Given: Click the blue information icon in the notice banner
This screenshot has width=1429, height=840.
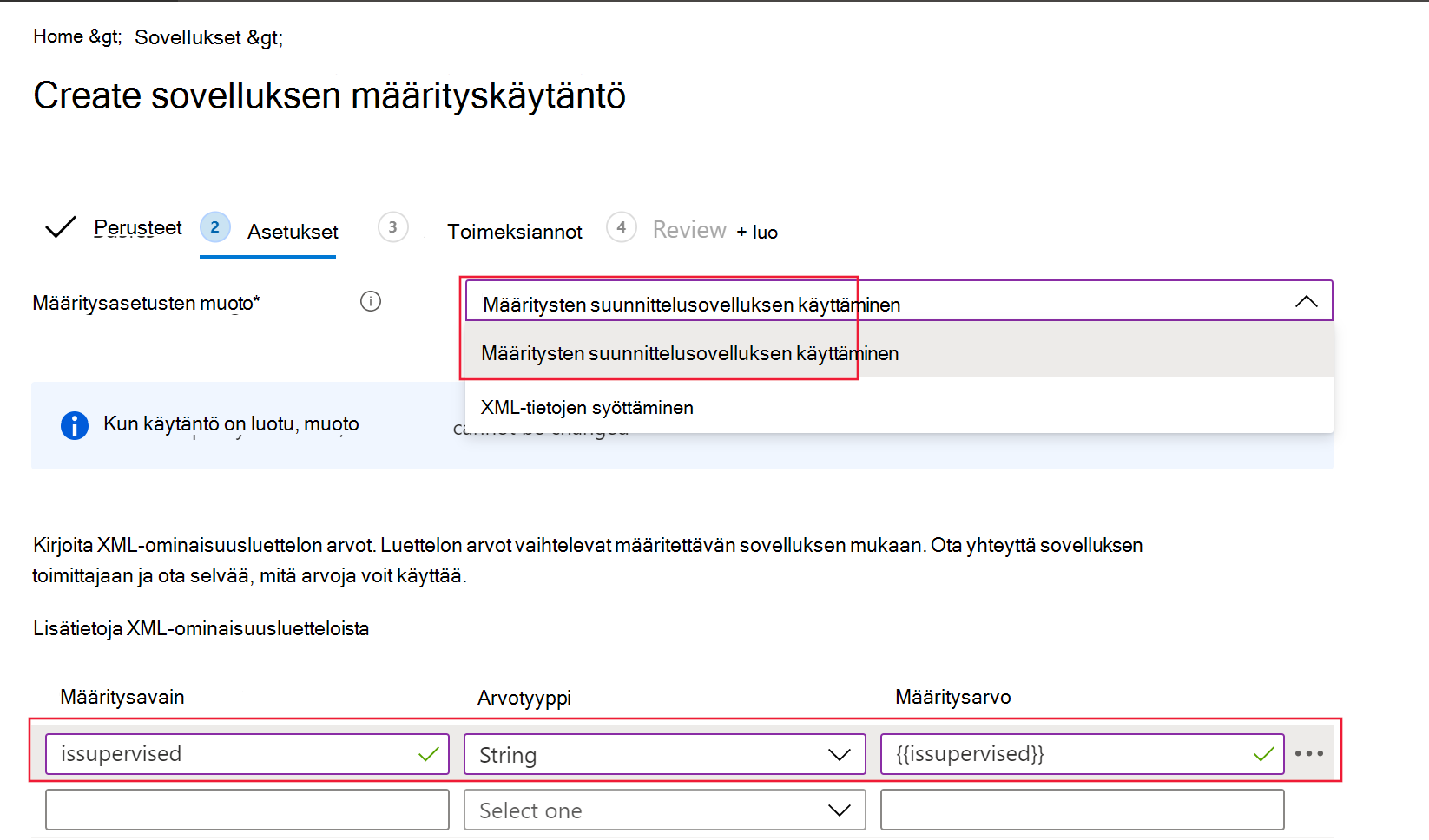Looking at the screenshot, I should click(x=75, y=425).
